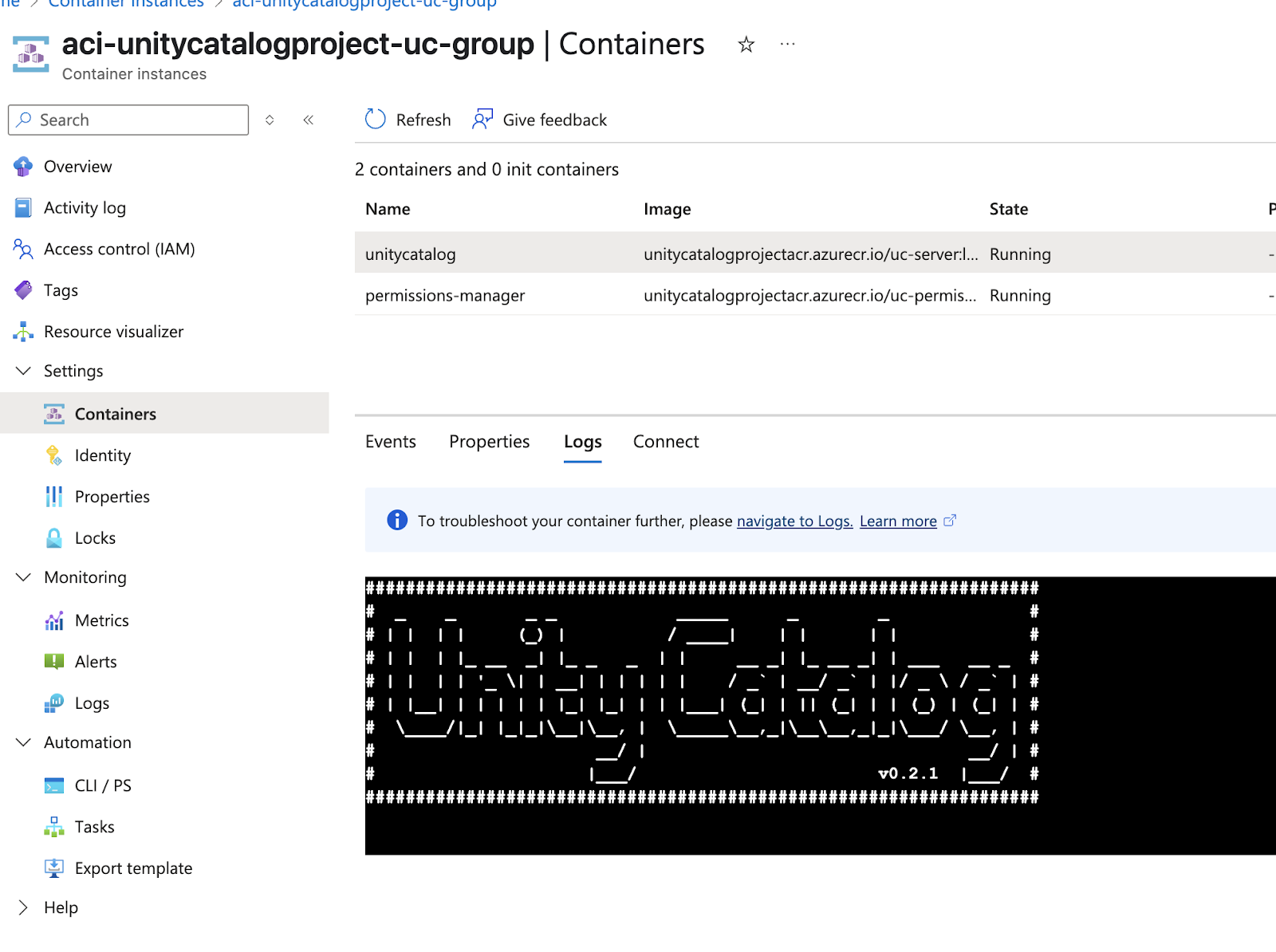Click the Properties bars icon
This screenshot has height=952, width=1276.
click(x=54, y=497)
